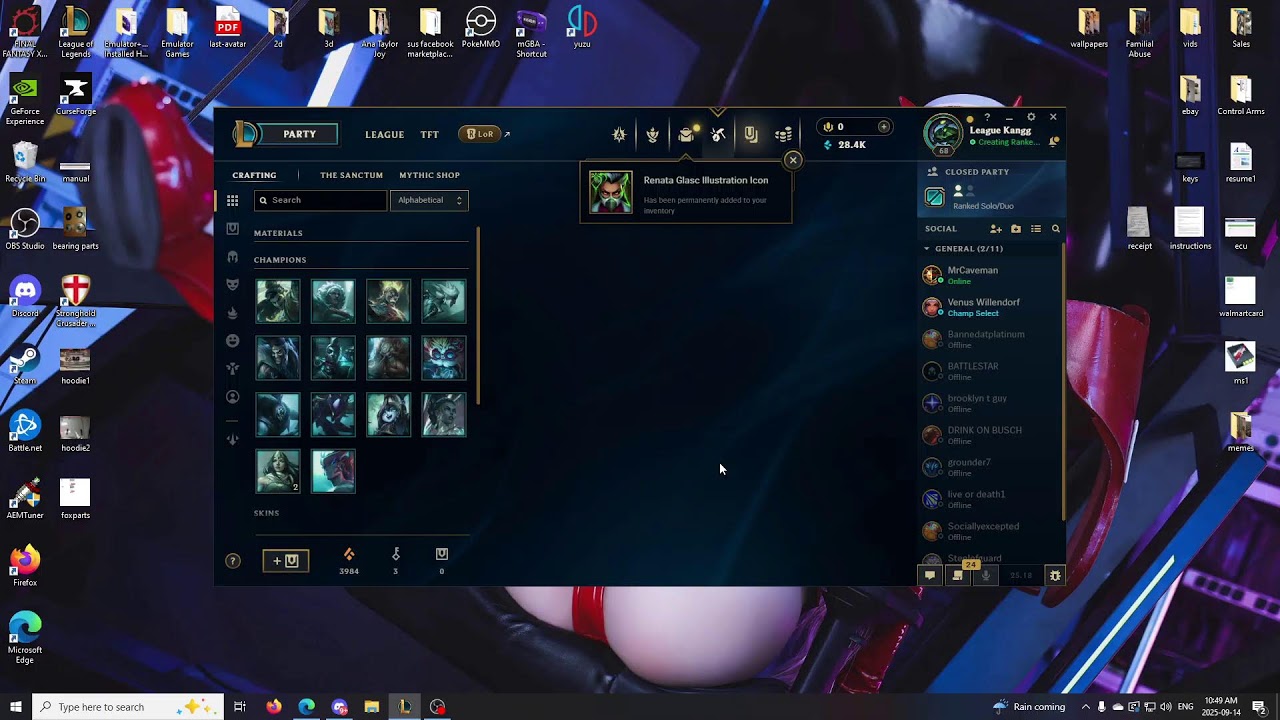Screen dimensions: 1280x720
Task: Toggle the microphone mute button
Action: pos(985,575)
